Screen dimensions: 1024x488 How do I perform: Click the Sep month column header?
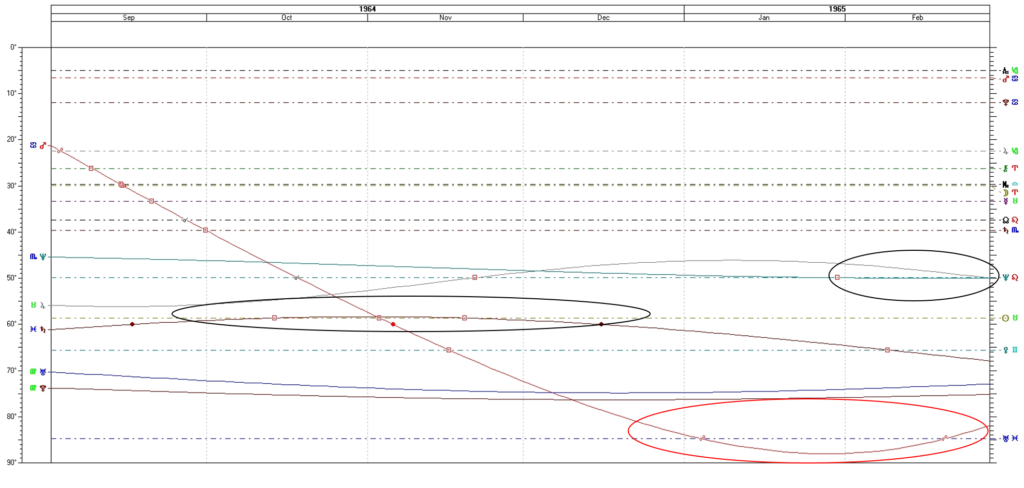tap(129, 17)
